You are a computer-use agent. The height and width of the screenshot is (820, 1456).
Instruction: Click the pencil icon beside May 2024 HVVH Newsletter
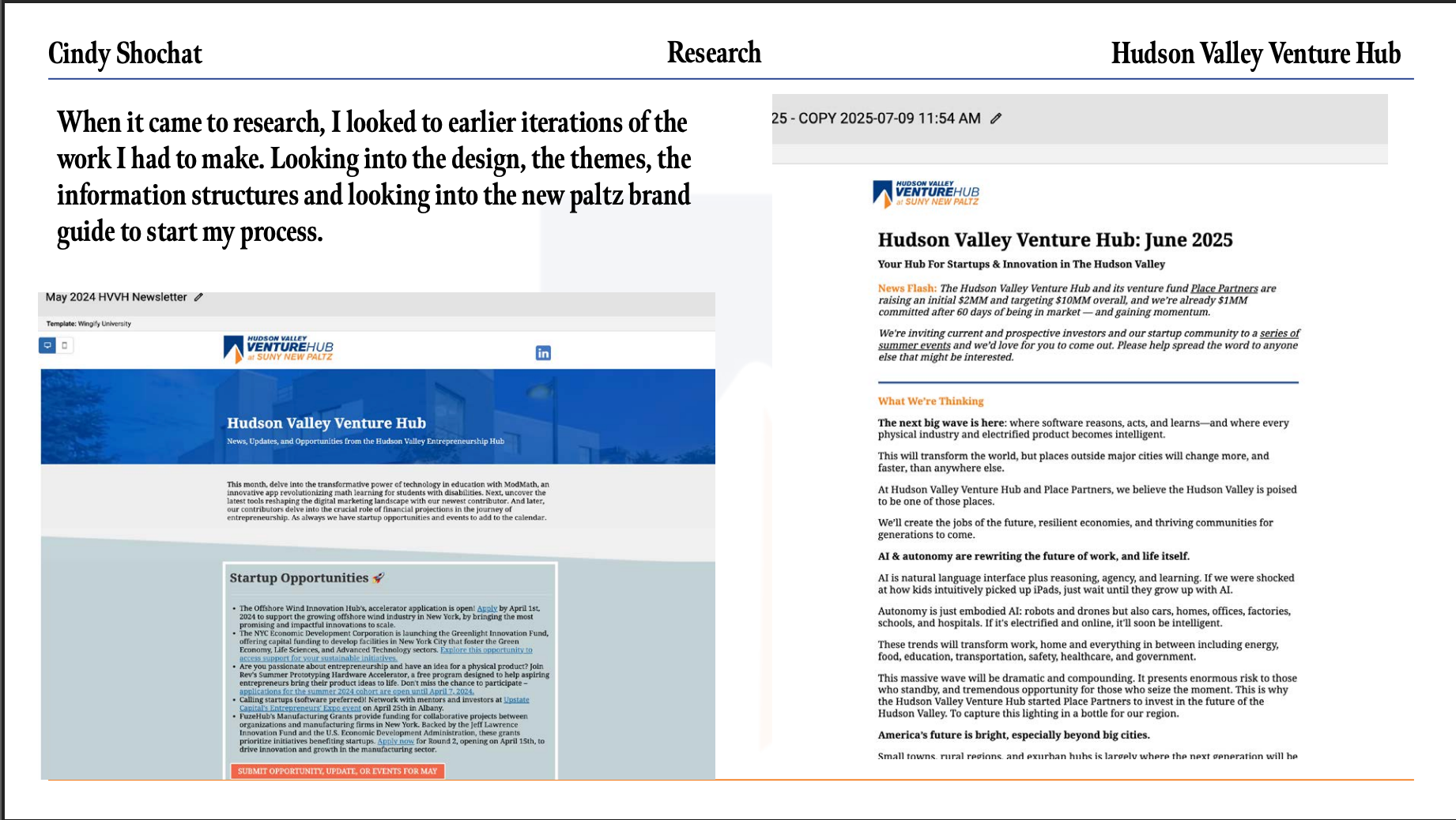199,297
